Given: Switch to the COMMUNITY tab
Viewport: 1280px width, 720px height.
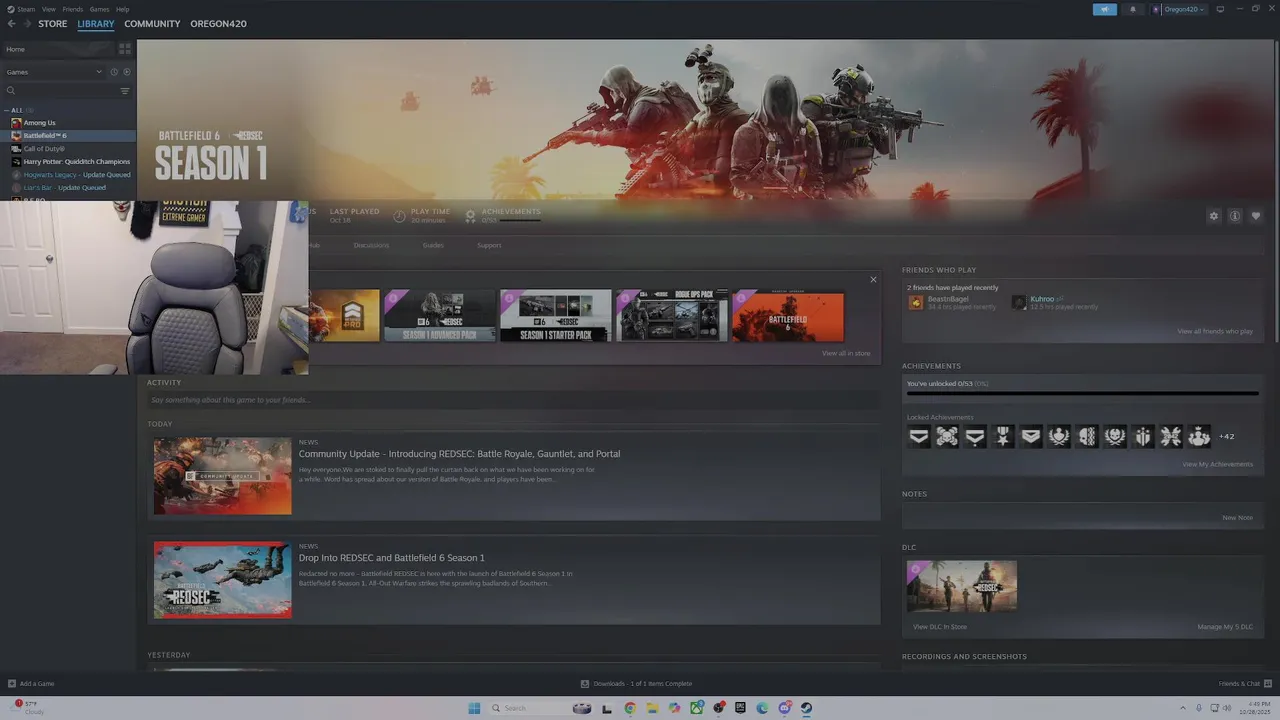Looking at the screenshot, I should [152, 24].
